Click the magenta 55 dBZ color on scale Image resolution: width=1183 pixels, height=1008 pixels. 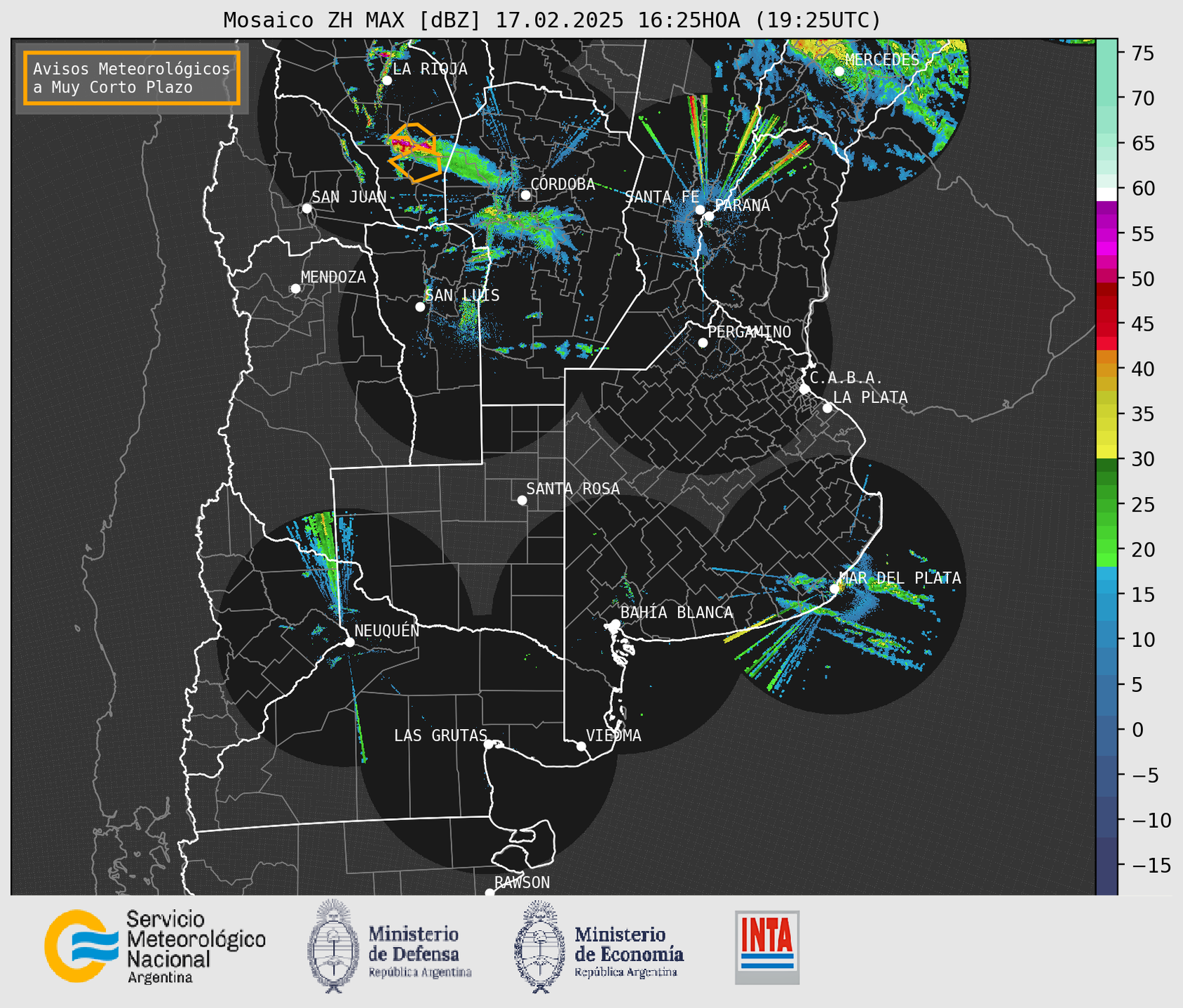pyautogui.click(x=1107, y=235)
